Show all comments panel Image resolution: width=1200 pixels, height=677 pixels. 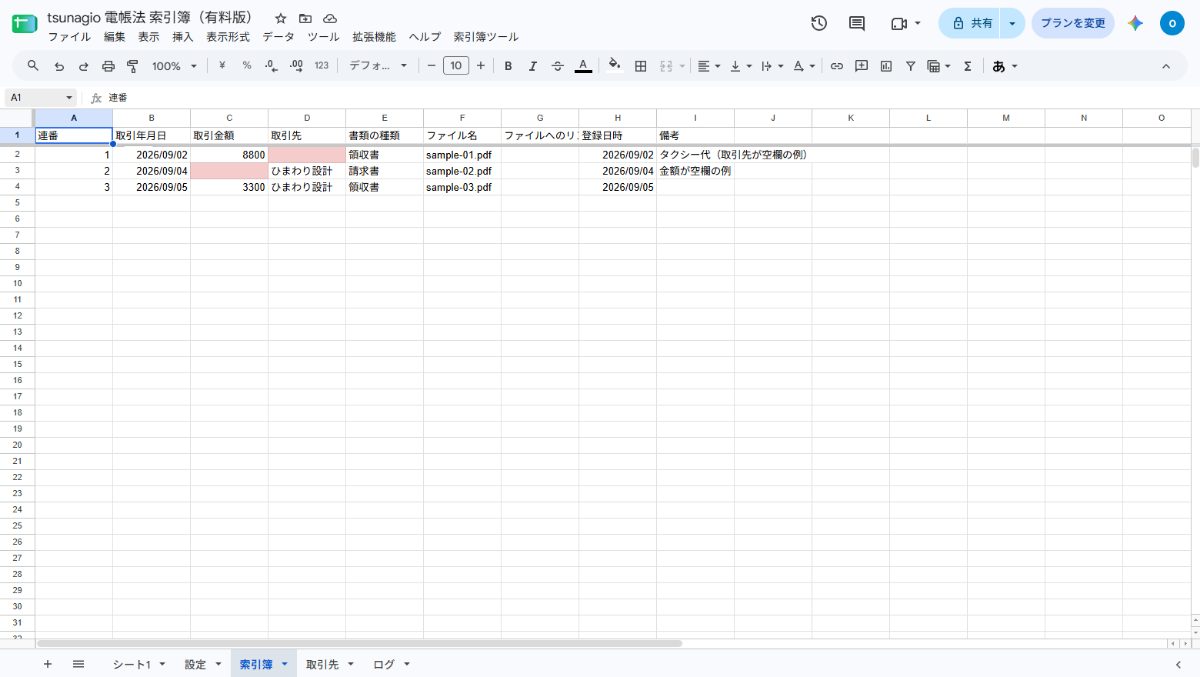pos(857,23)
